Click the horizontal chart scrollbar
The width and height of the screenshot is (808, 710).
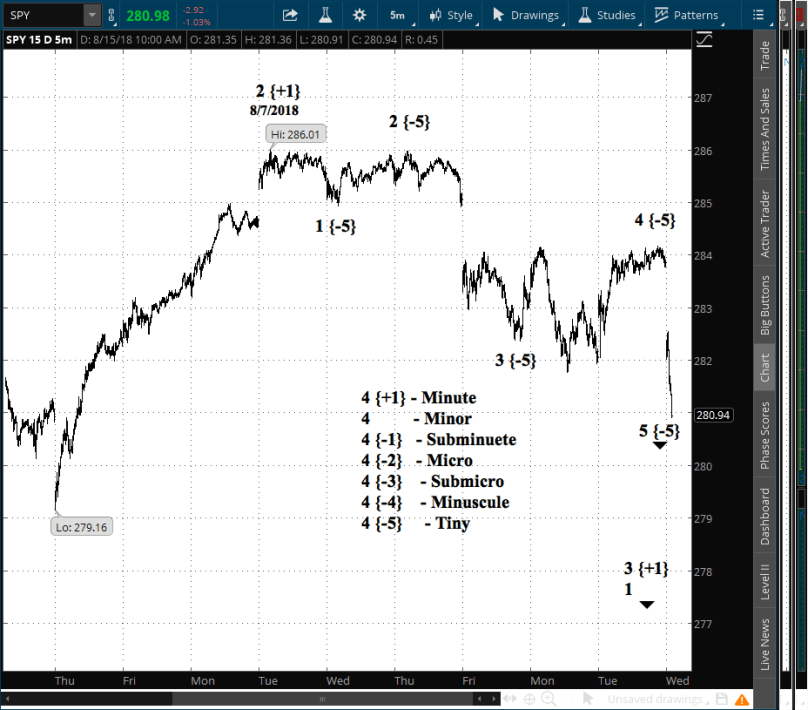click(x=250, y=698)
